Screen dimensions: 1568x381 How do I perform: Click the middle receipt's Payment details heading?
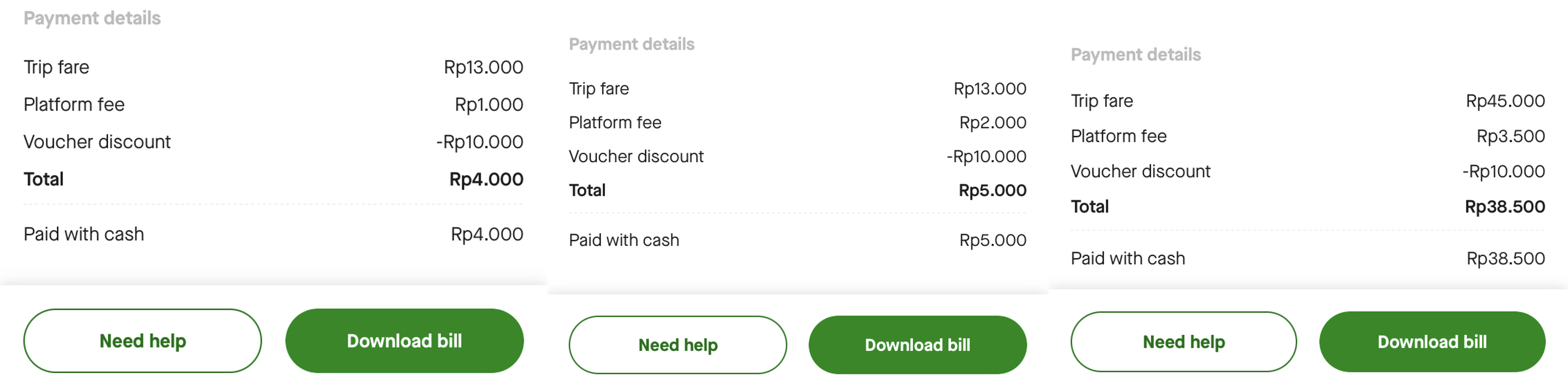[631, 44]
